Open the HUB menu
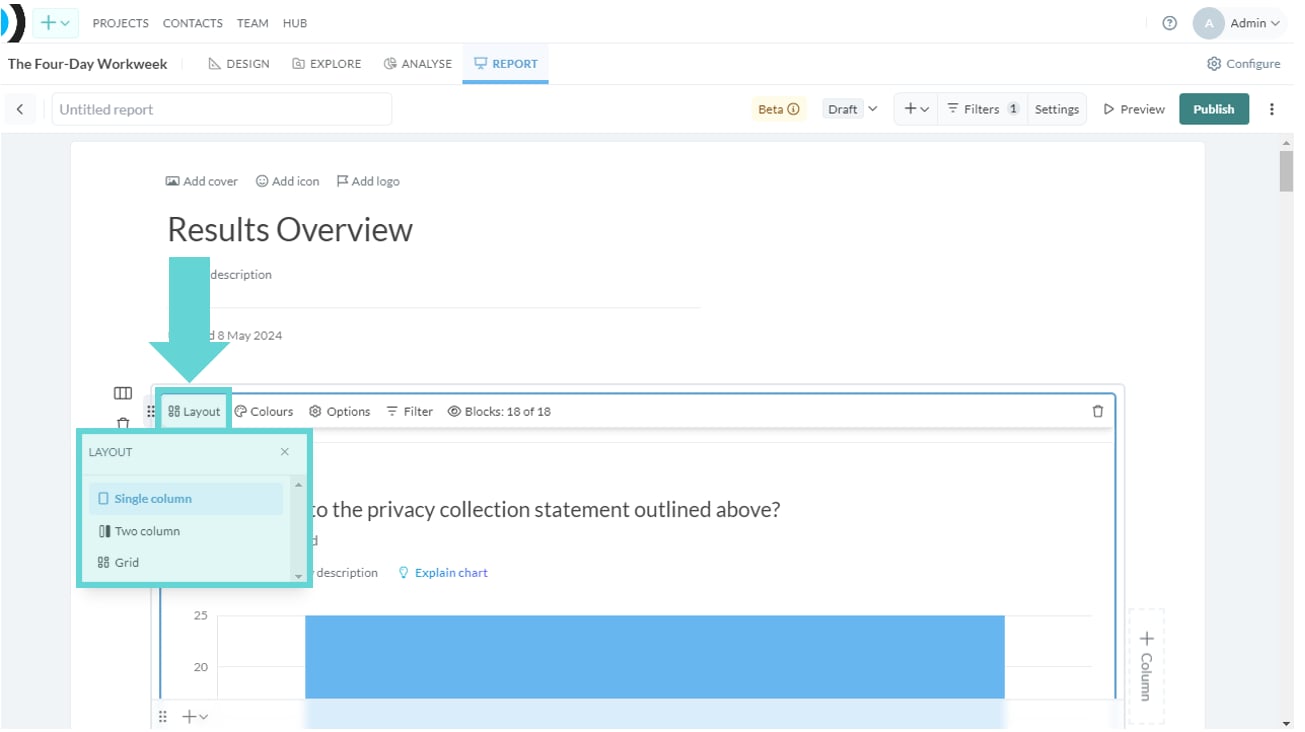1305x732 pixels. [295, 23]
